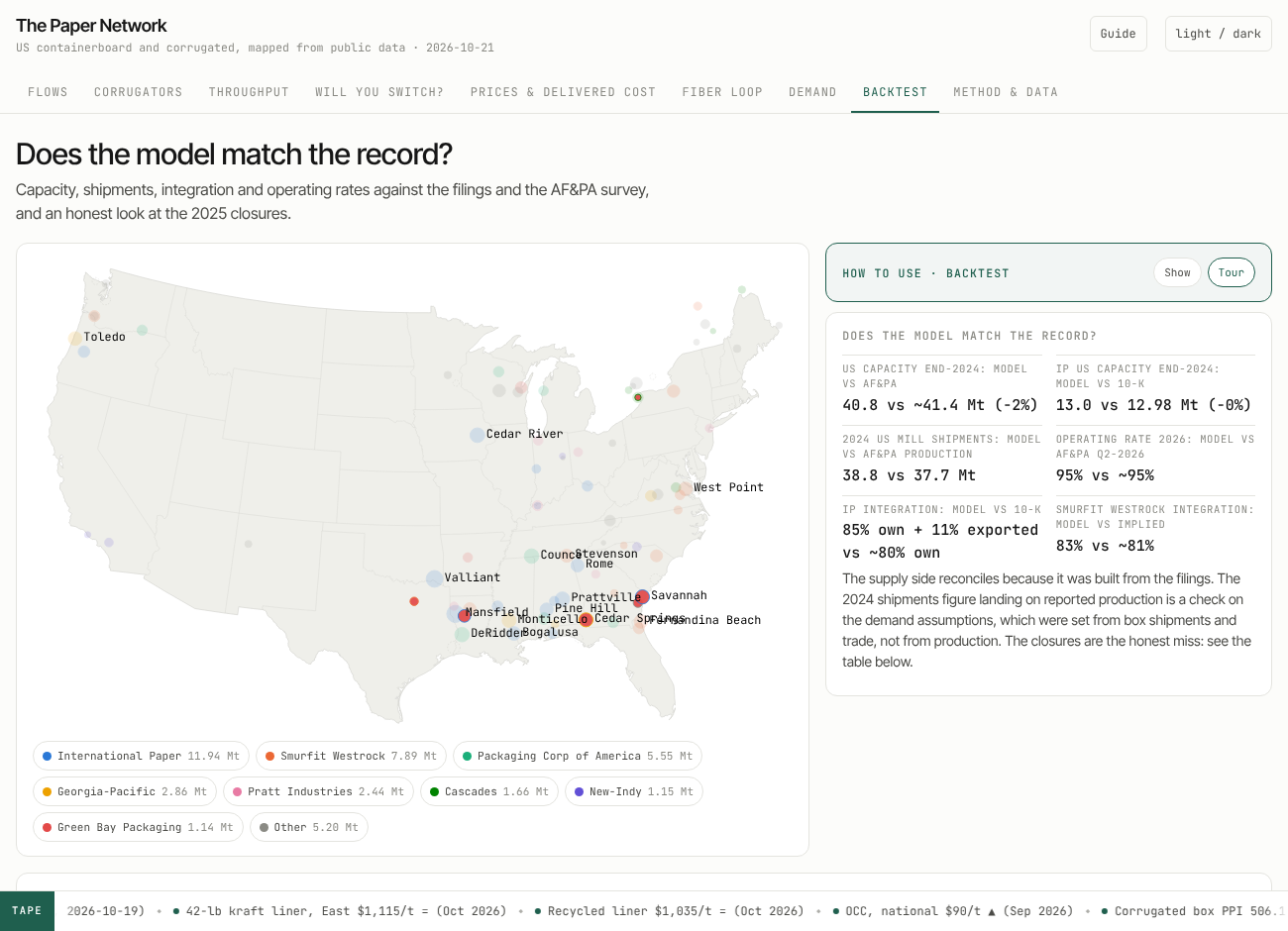Click the 42-lb kraft liner ticker item

tap(339, 911)
